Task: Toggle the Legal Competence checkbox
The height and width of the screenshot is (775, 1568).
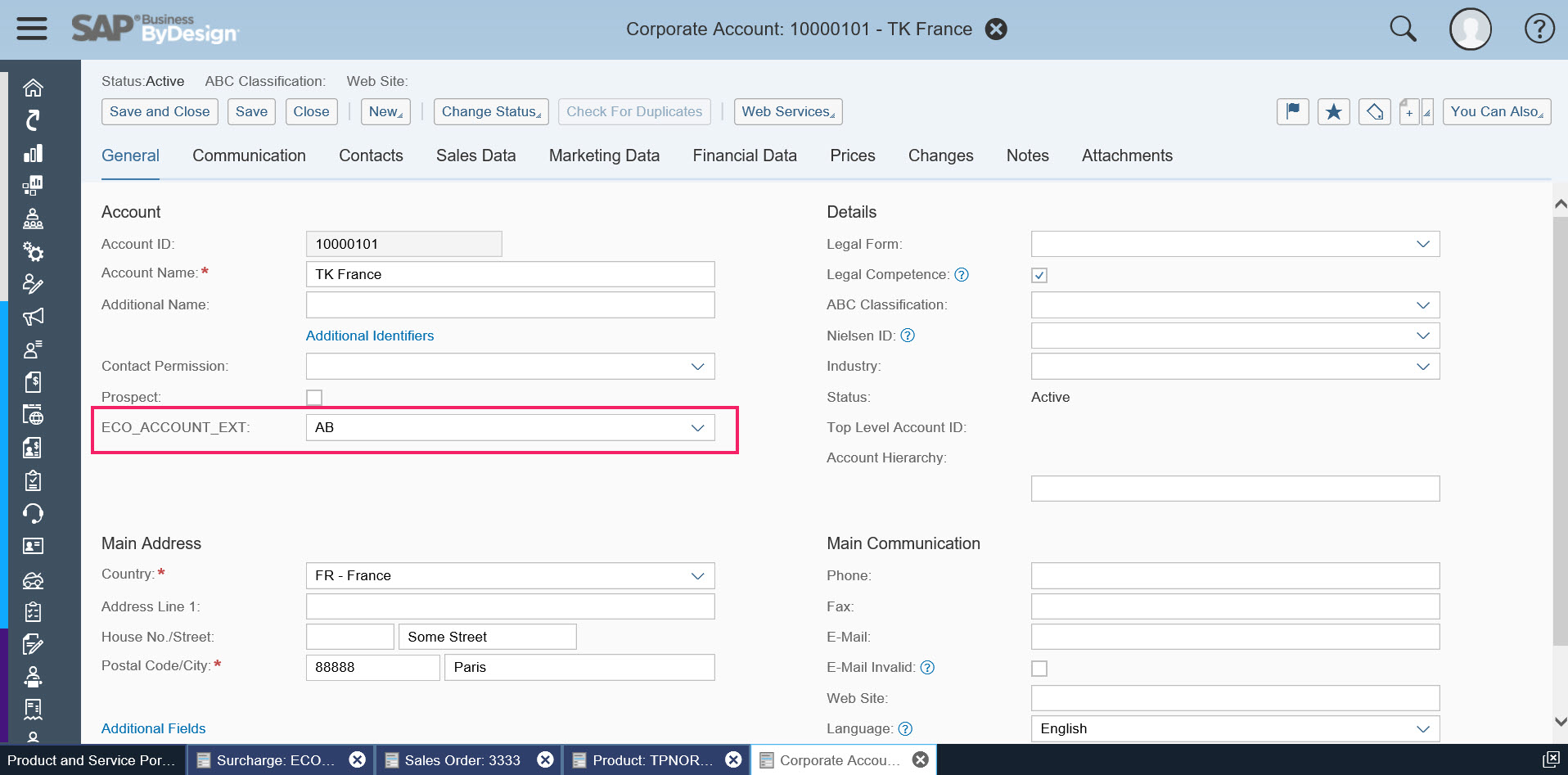Action: coord(1039,275)
